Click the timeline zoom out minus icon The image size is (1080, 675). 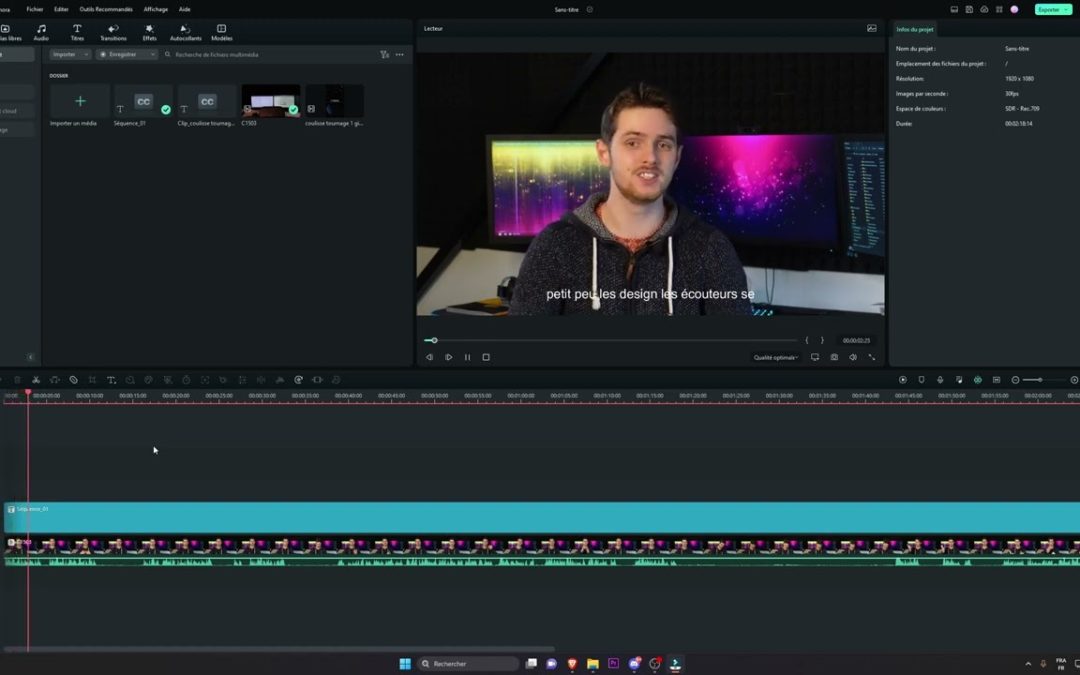(x=1015, y=380)
